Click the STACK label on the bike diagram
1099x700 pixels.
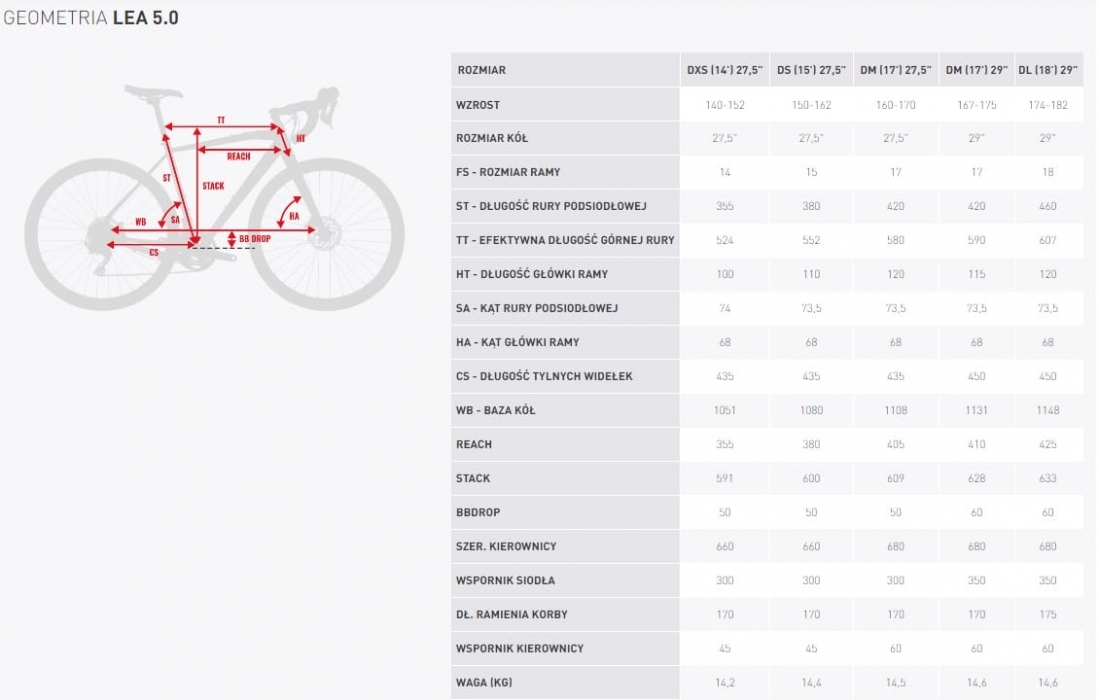(213, 186)
